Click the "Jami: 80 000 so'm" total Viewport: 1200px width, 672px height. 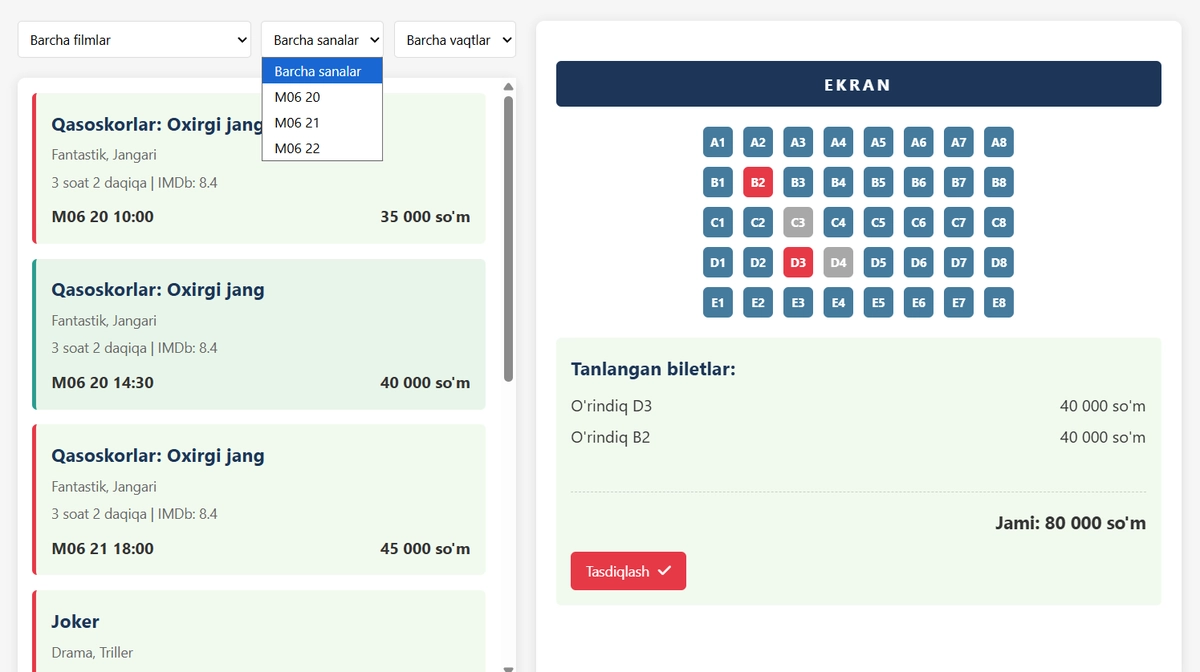coord(1070,523)
